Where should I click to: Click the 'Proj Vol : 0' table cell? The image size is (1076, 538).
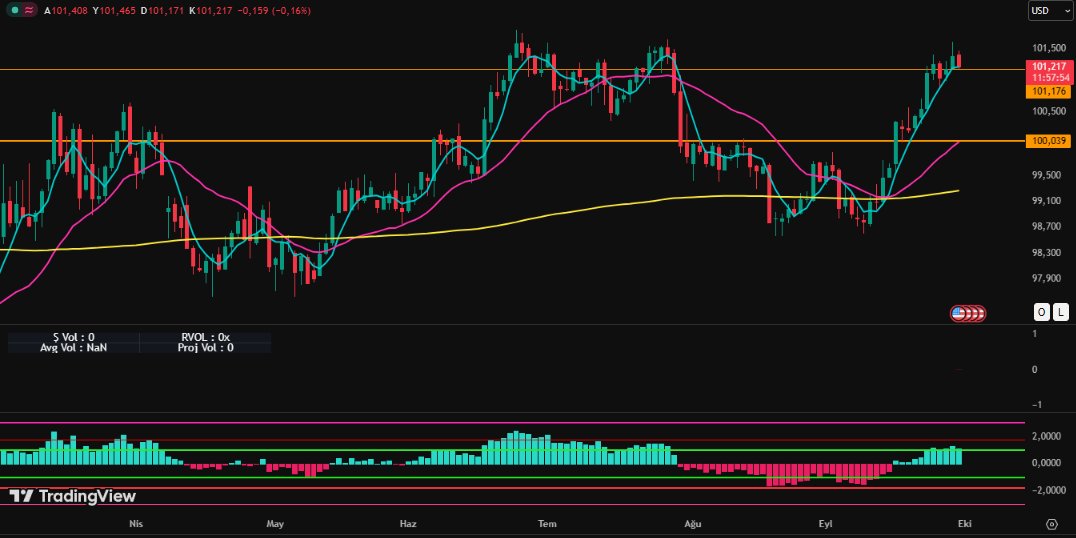click(205, 347)
